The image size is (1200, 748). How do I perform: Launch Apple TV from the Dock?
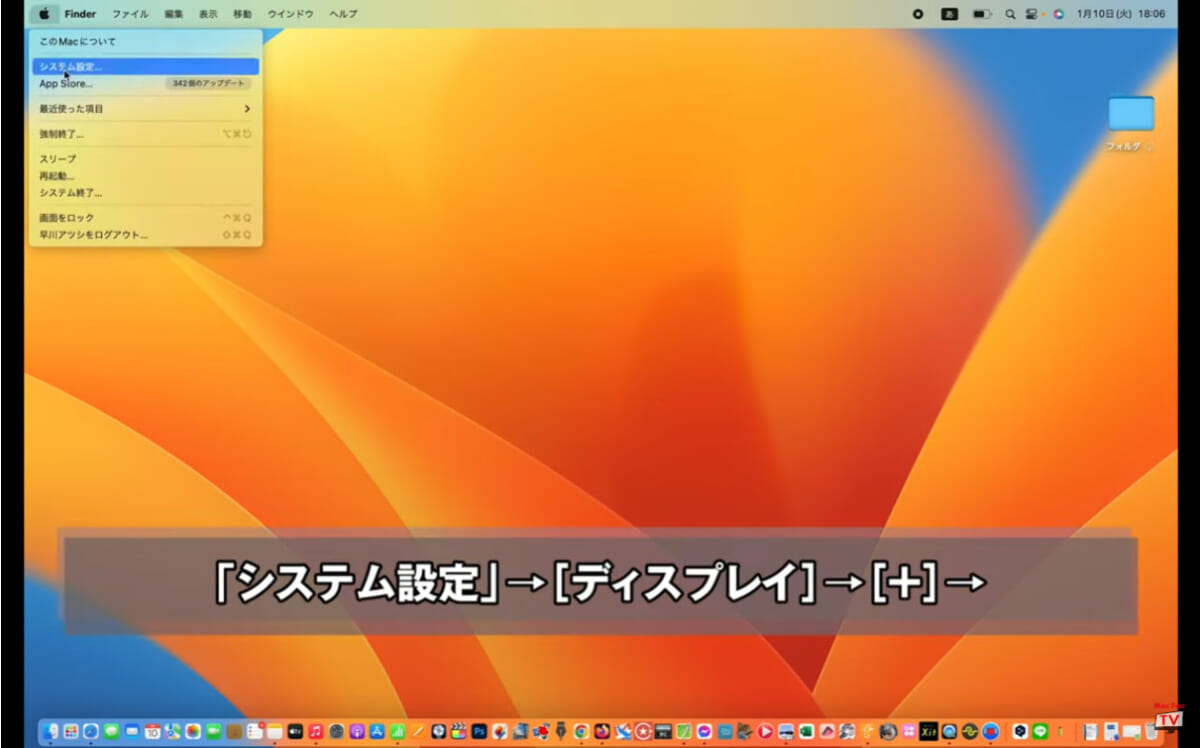point(295,731)
